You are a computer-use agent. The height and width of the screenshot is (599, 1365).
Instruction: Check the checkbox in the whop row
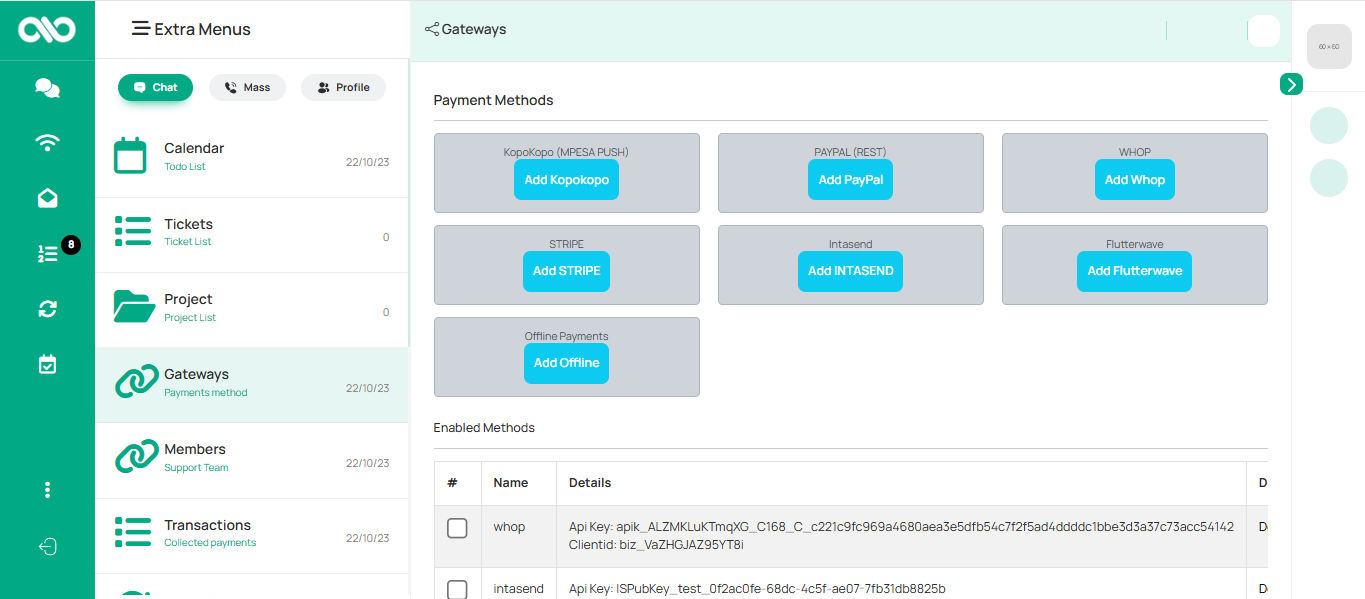click(x=457, y=527)
